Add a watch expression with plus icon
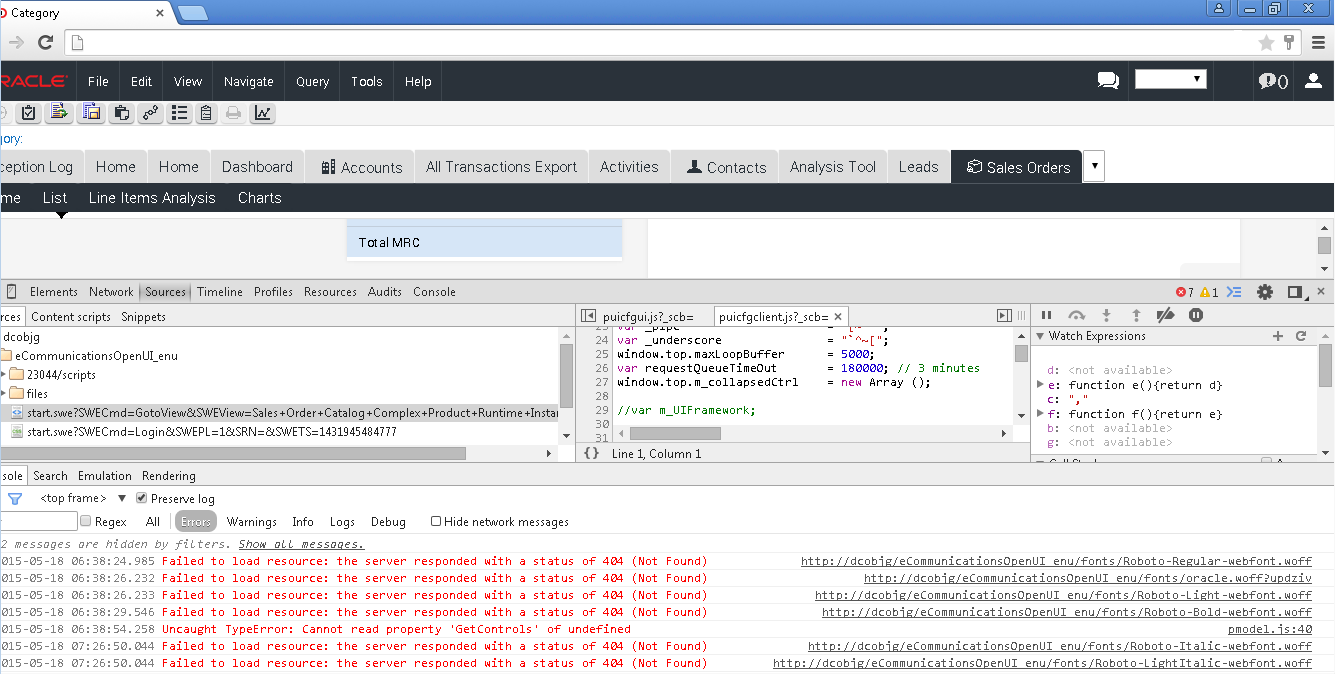Image resolution: width=1335 pixels, height=674 pixels. (1278, 336)
